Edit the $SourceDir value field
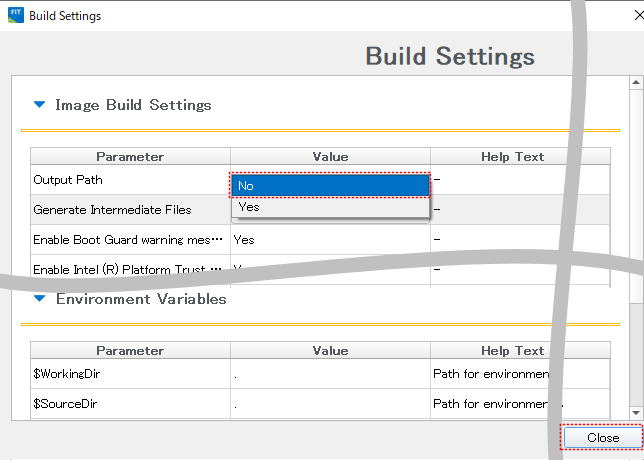644x460 pixels. coord(330,404)
